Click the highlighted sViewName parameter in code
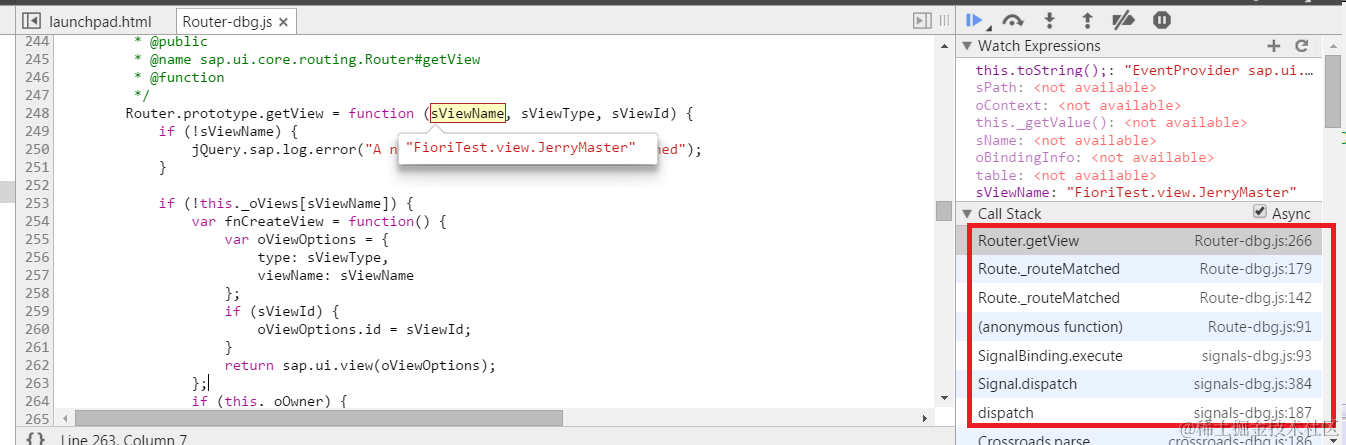Screen dimensions: 1346x445 (x=467, y=114)
